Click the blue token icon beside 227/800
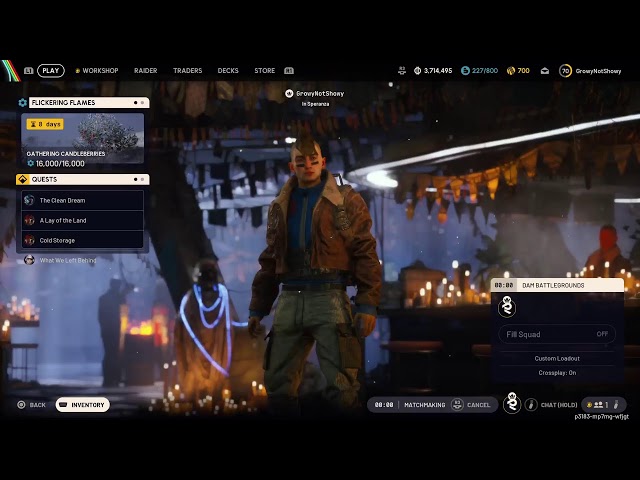 click(465, 71)
